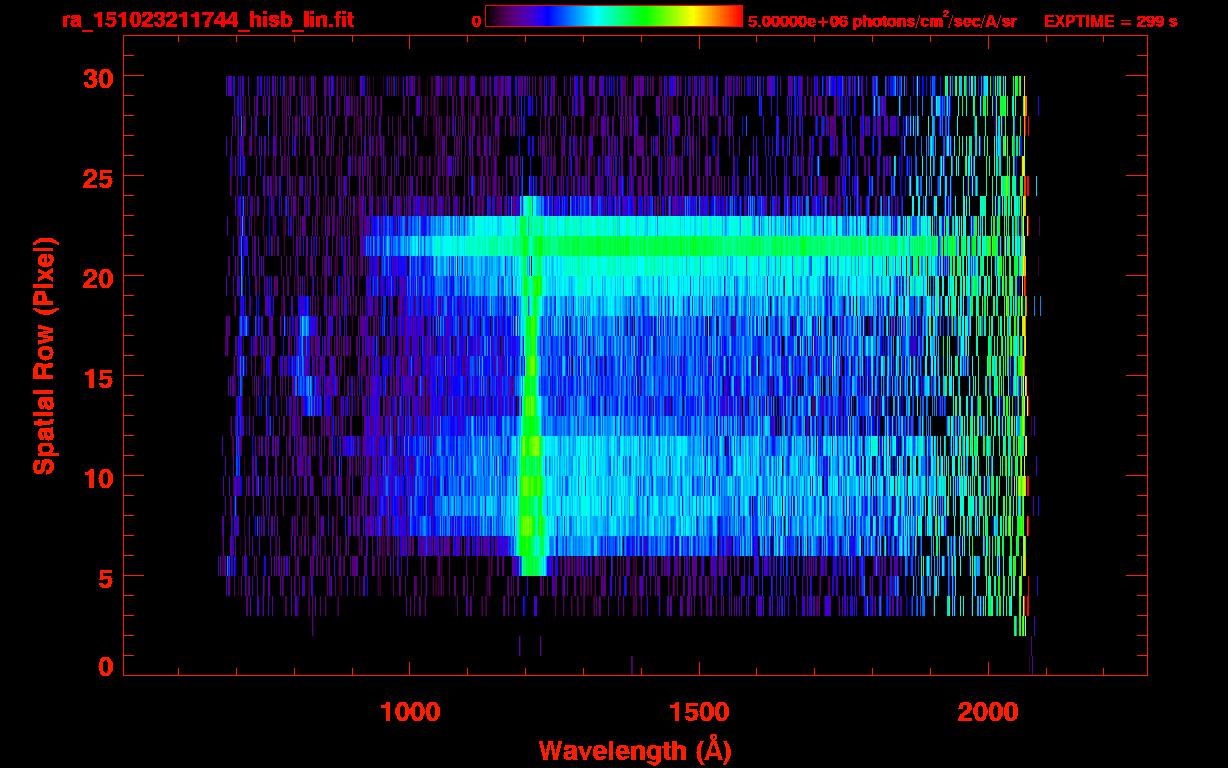
Task: Click the rainbow color scale bar
Action: [614, 16]
